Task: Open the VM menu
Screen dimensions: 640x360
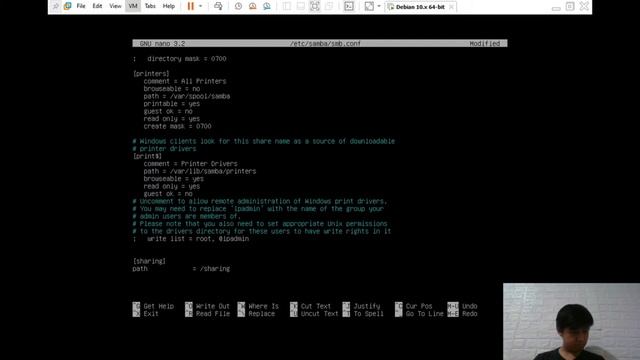Action: click(133, 6)
